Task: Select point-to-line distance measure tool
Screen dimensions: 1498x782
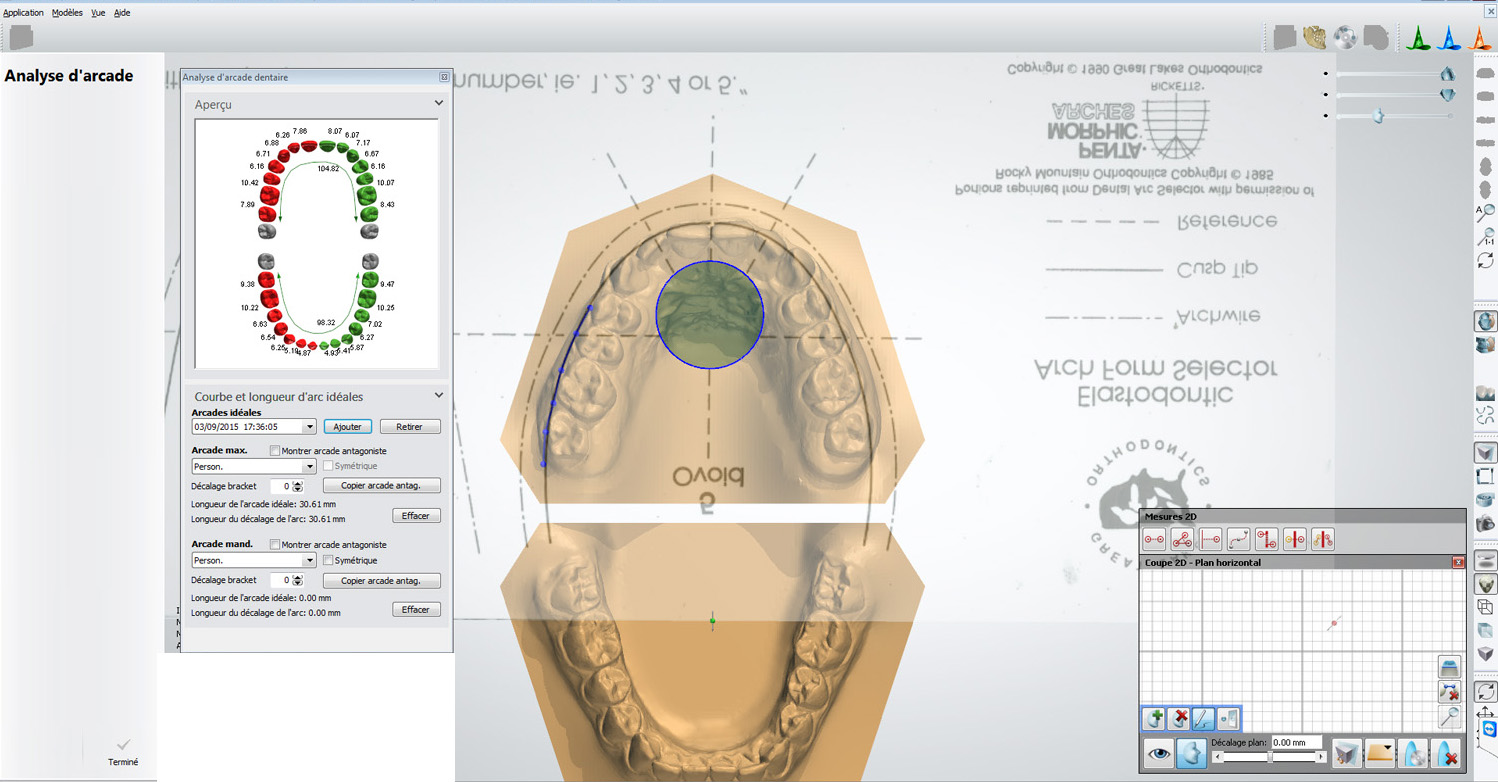Action: (x=1210, y=539)
